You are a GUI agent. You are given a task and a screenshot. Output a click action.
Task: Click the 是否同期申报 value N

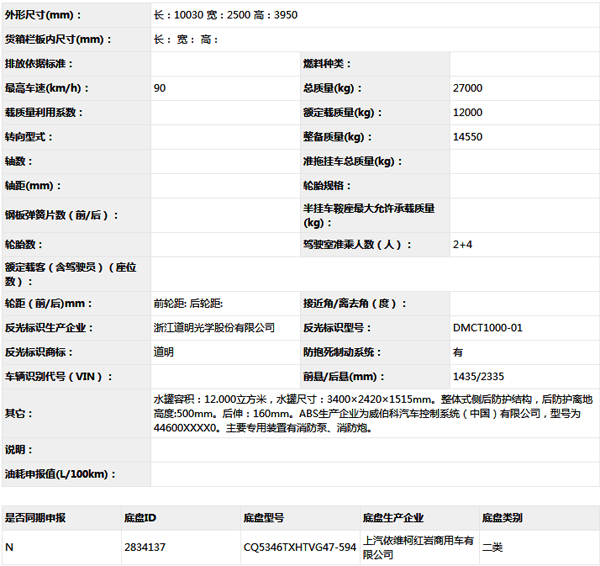pos(9,547)
